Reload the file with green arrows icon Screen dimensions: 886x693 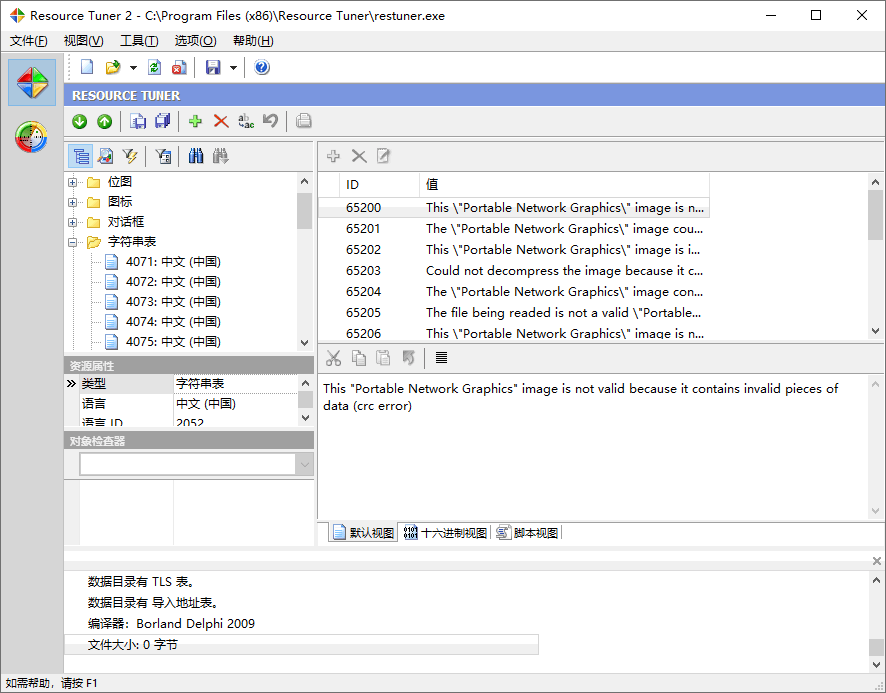click(154, 67)
